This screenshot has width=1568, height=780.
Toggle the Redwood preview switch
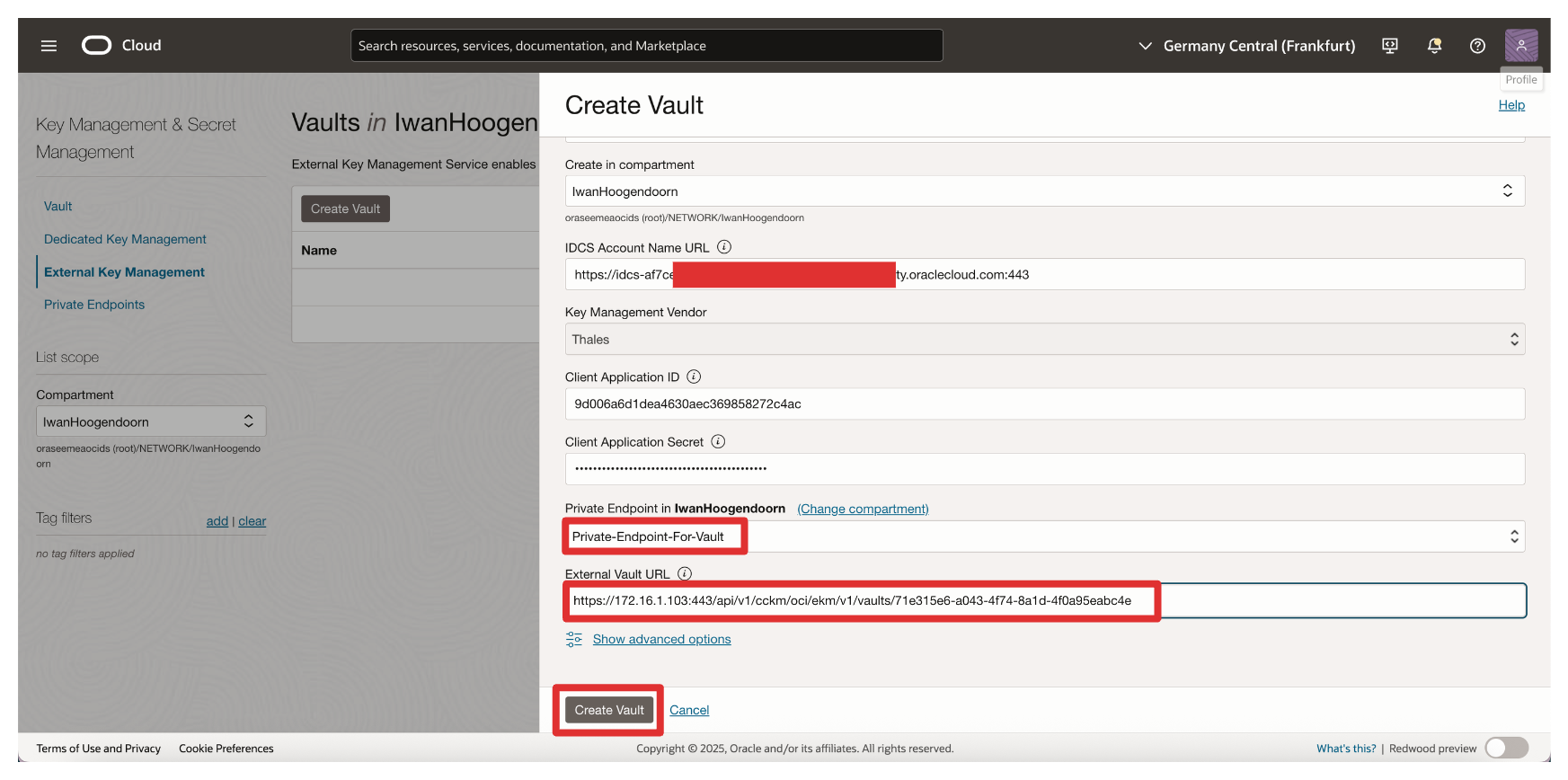[1506, 748]
